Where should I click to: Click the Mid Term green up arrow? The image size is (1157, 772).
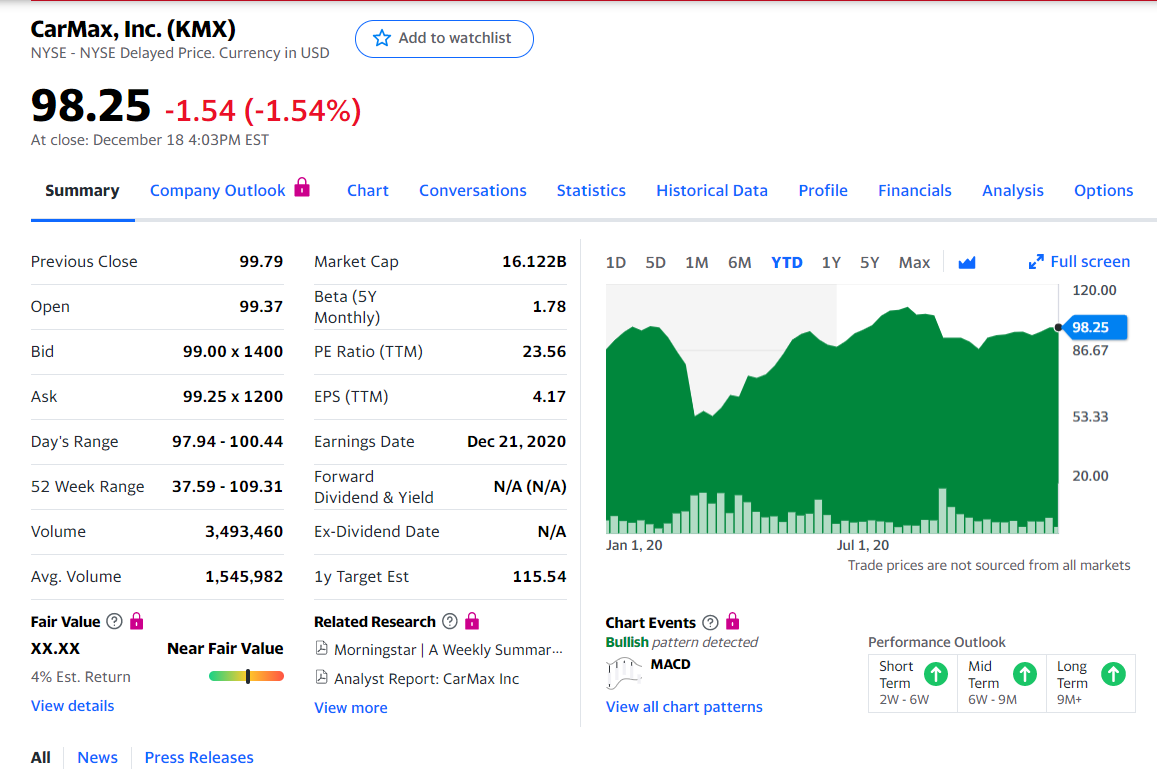pos(1024,673)
